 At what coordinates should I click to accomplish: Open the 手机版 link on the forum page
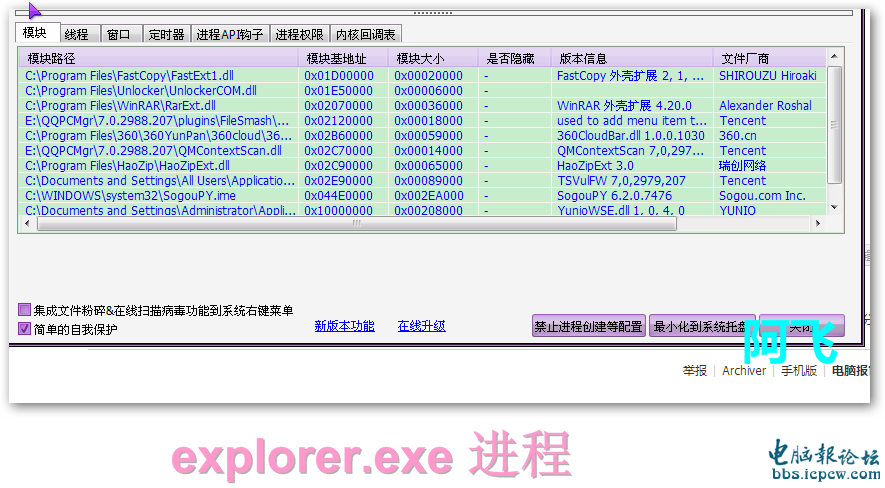tap(799, 371)
